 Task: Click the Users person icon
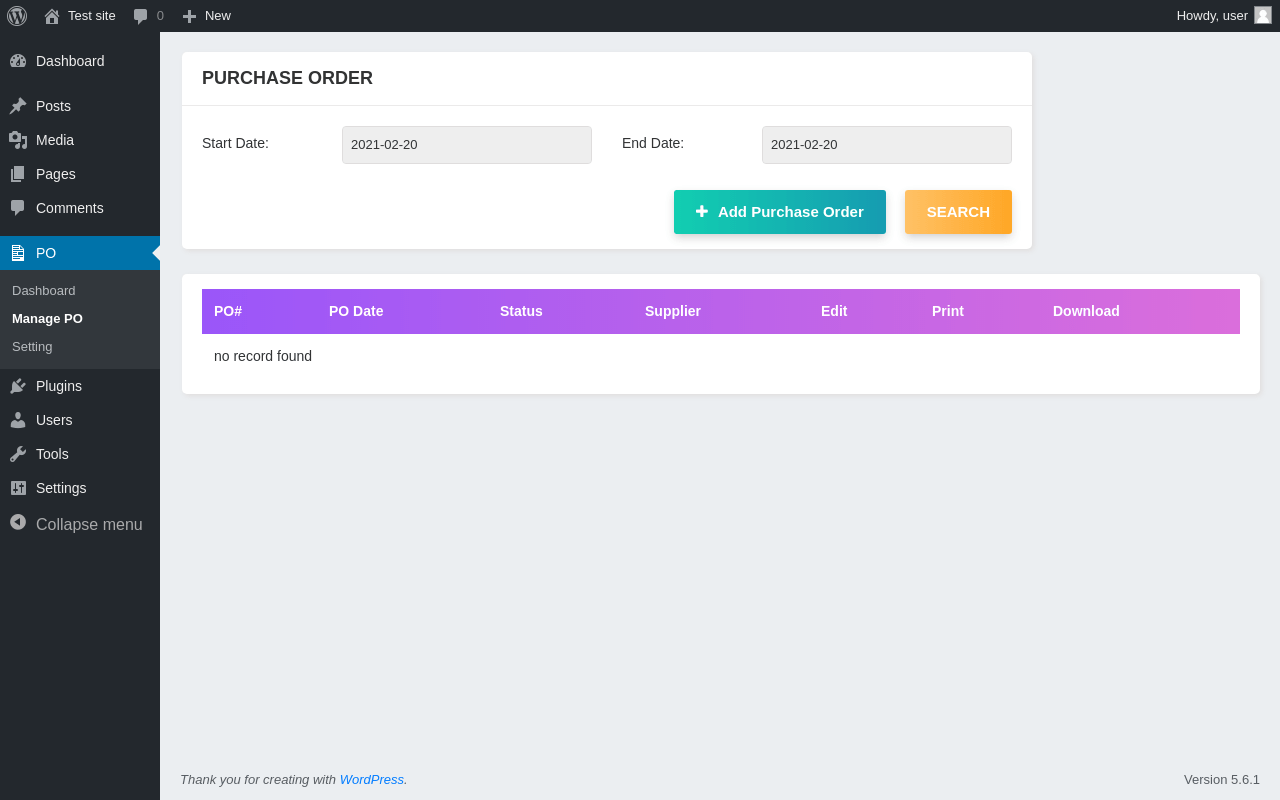click(18, 420)
